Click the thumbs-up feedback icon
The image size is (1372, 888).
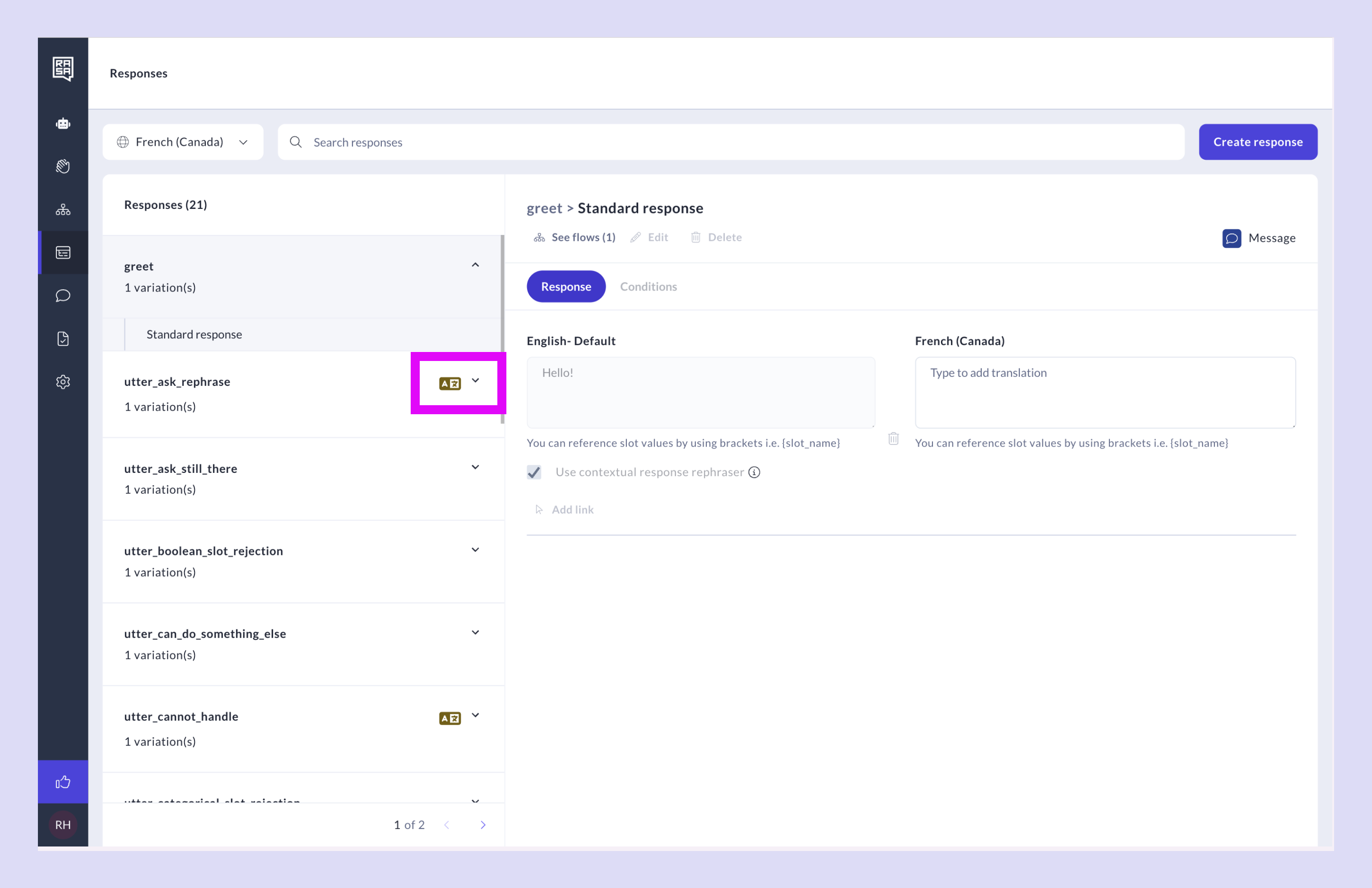tap(63, 782)
